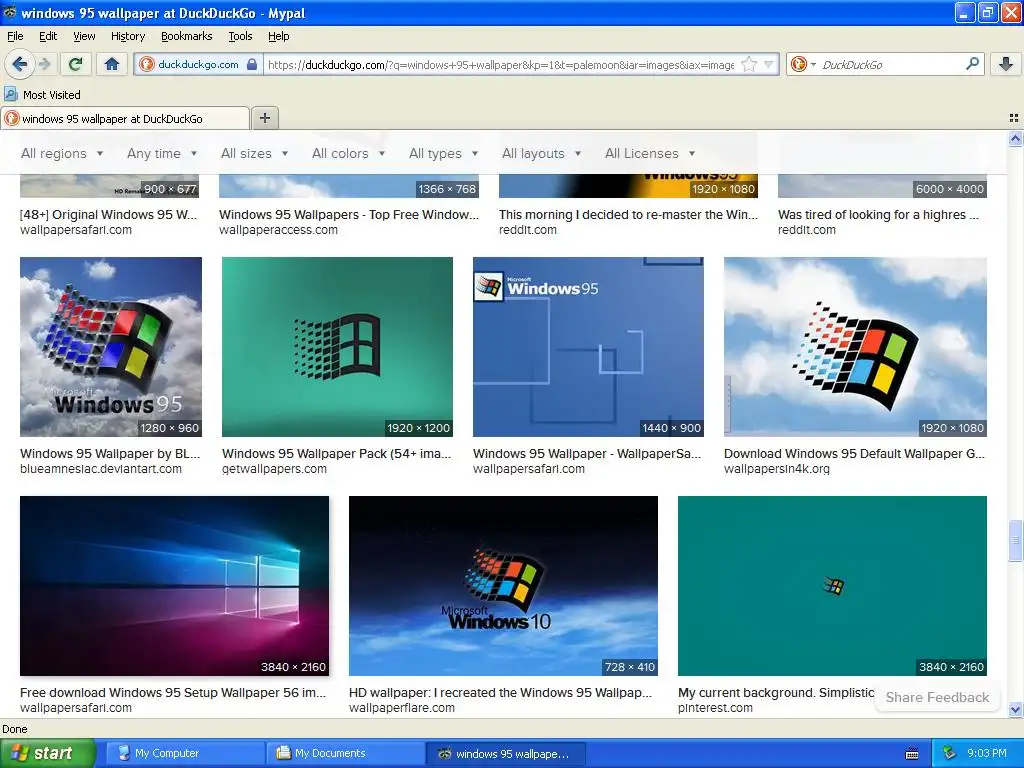Open HD wallpaper: I recreated the Windows 95 link
The width and height of the screenshot is (1024, 768).
(500, 692)
